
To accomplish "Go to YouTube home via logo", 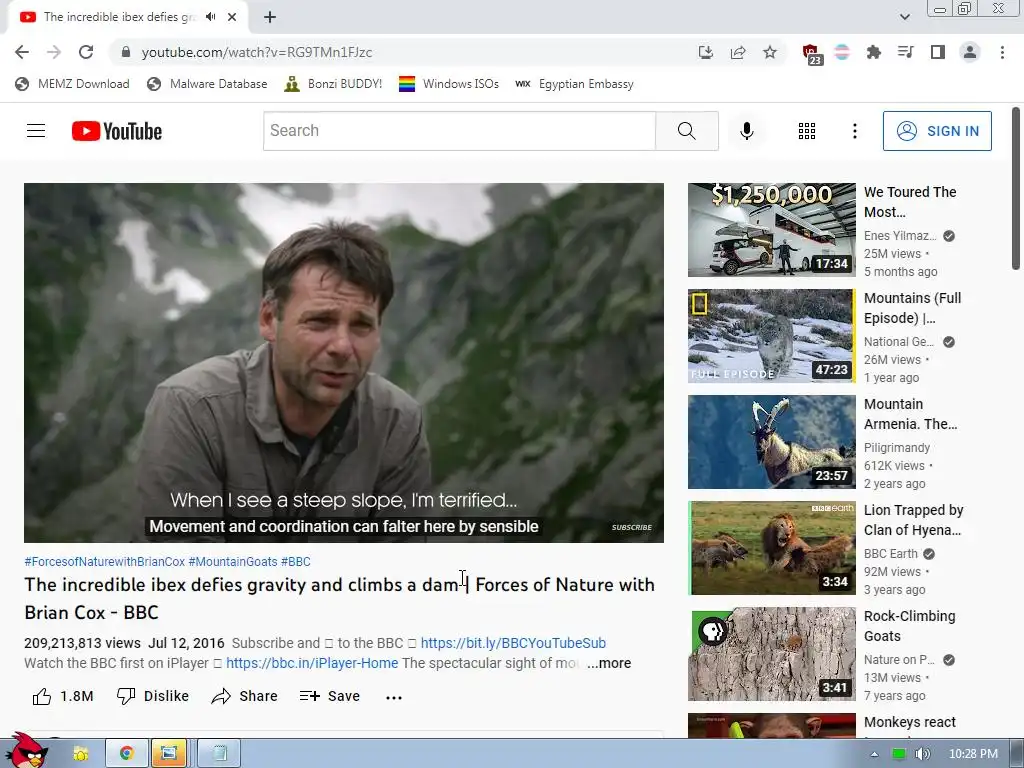I will tap(117, 131).
